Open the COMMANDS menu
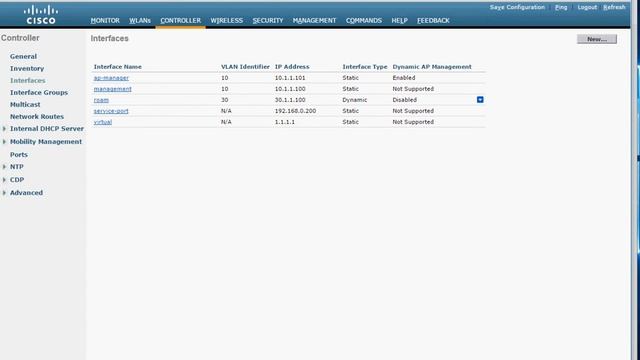Image resolution: width=640 pixels, height=360 pixels. [364, 20]
